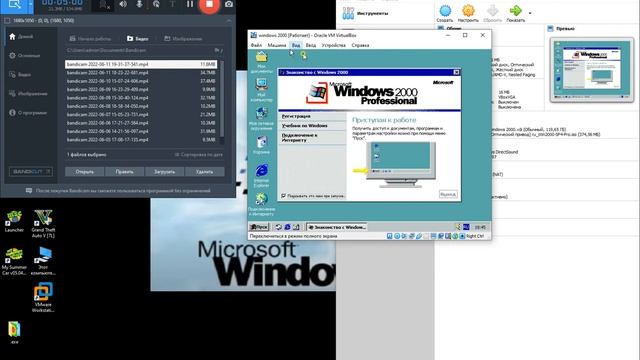Open Video settings in Bandicam sidebar
The image size is (640, 360).
[20, 75]
